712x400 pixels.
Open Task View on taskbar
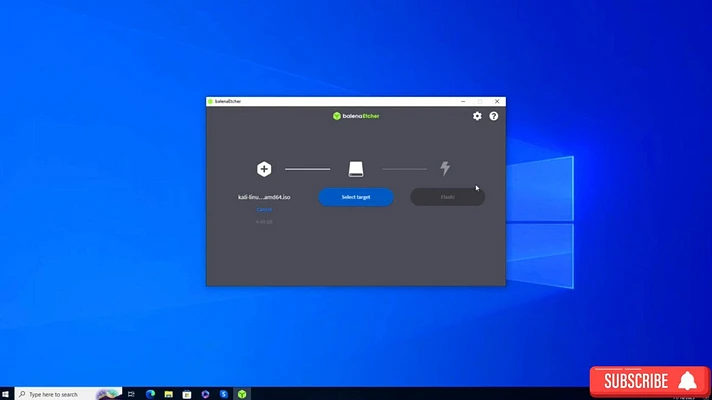(131, 394)
